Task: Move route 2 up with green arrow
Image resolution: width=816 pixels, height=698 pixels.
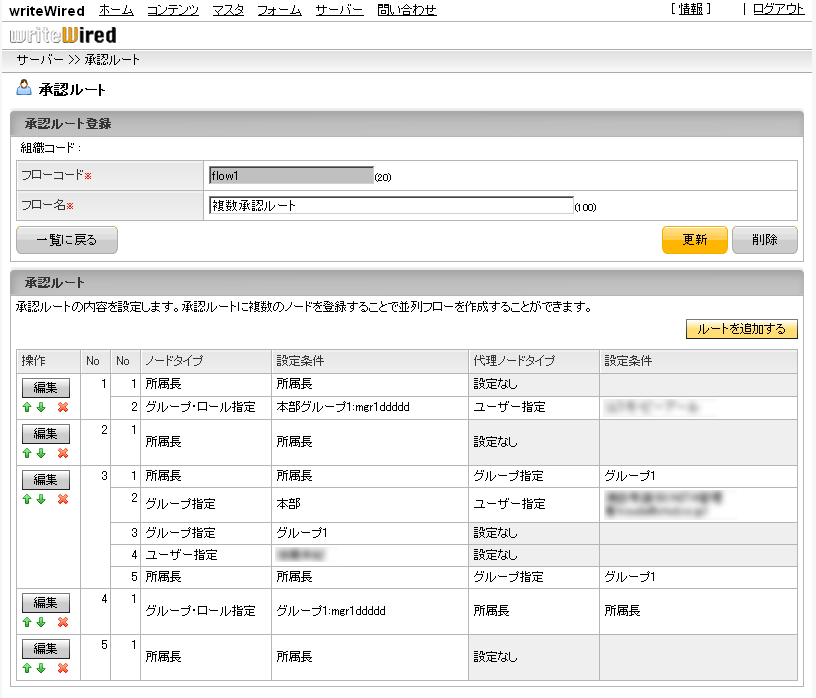Action: pyautogui.click(x=28, y=453)
